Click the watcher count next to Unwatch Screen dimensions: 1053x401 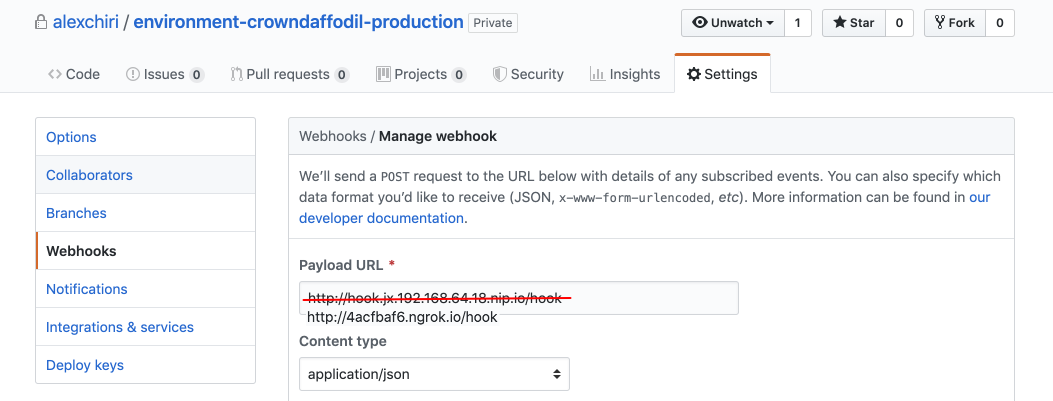(798, 23)
